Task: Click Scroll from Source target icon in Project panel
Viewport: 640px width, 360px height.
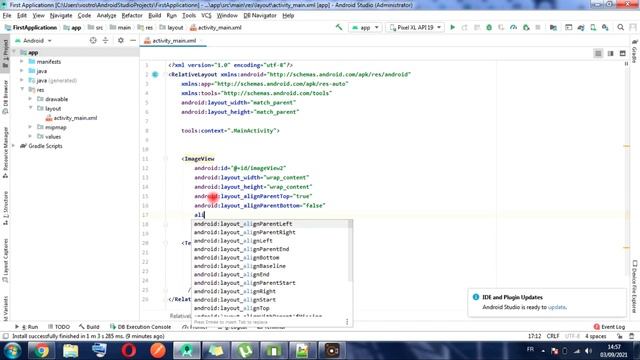Action: [93, 40]
